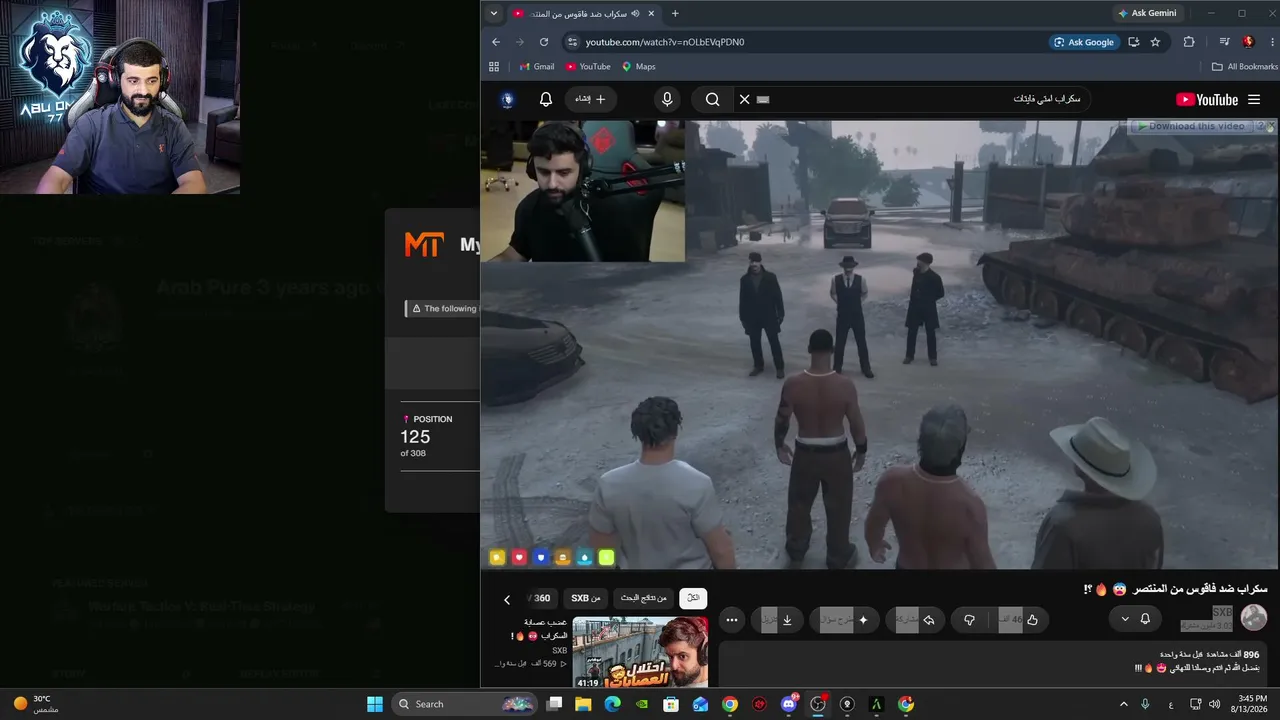Click the Windows taskbar Search box
This screenshot has width=1280, height=720.
[464, 704]
